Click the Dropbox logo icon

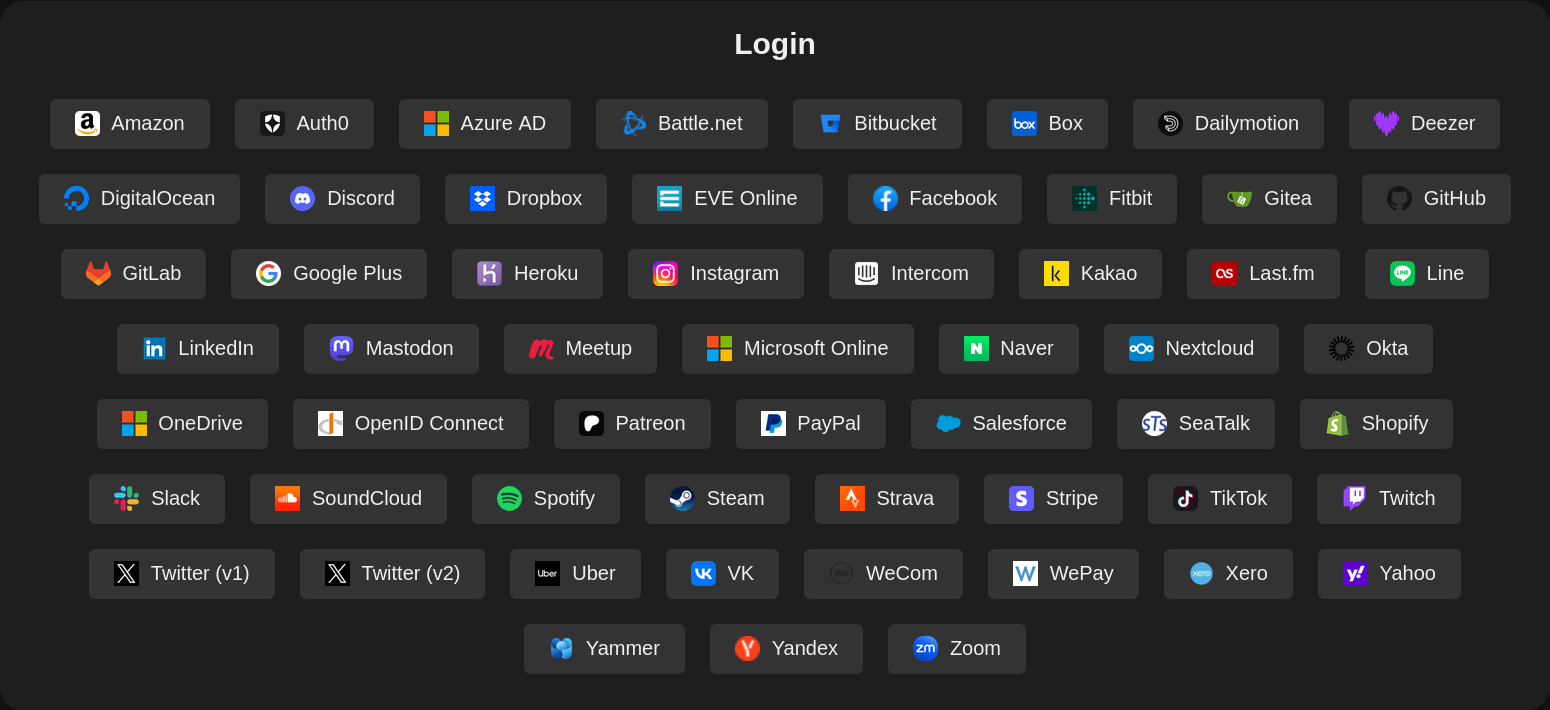(482, 199)
